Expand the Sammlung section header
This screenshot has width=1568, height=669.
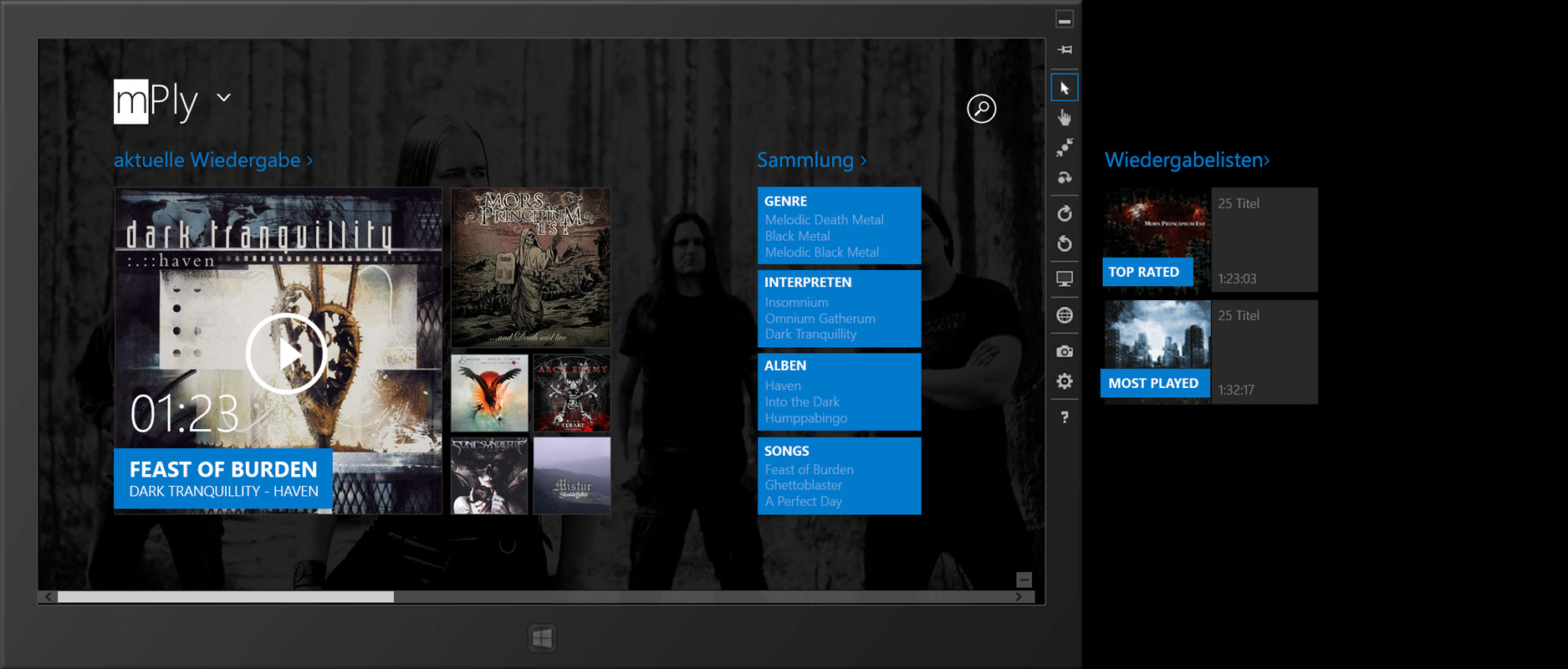pyautogui.click(x=811, y=160)
